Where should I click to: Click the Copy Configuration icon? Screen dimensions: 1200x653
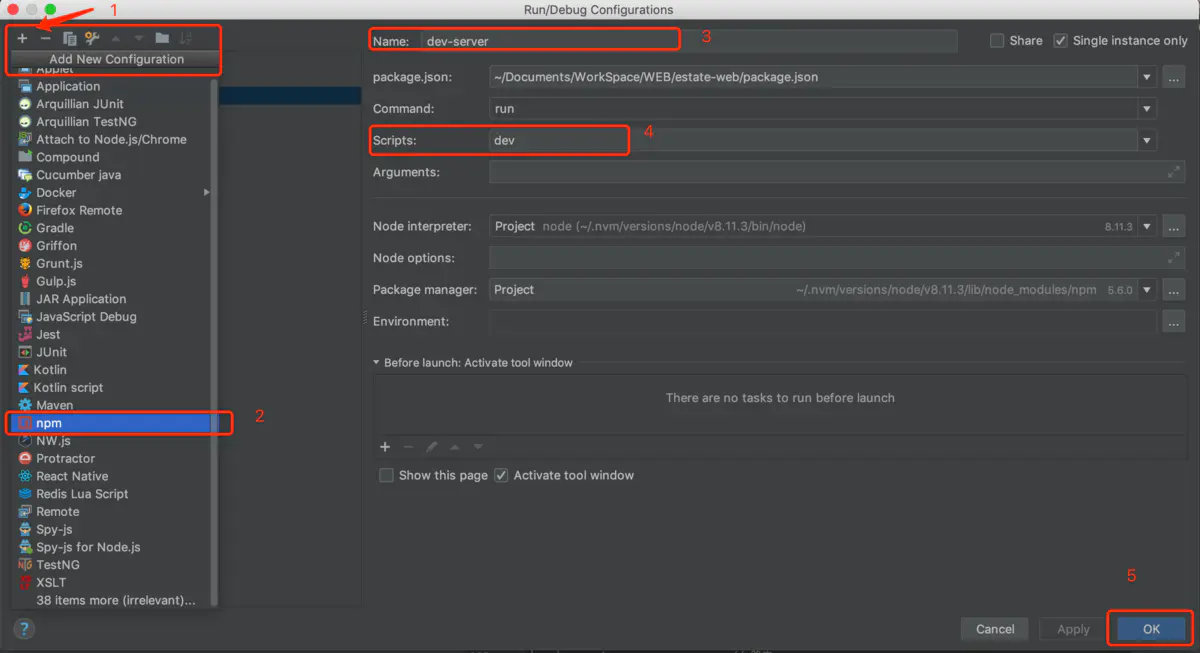point(69,38)
